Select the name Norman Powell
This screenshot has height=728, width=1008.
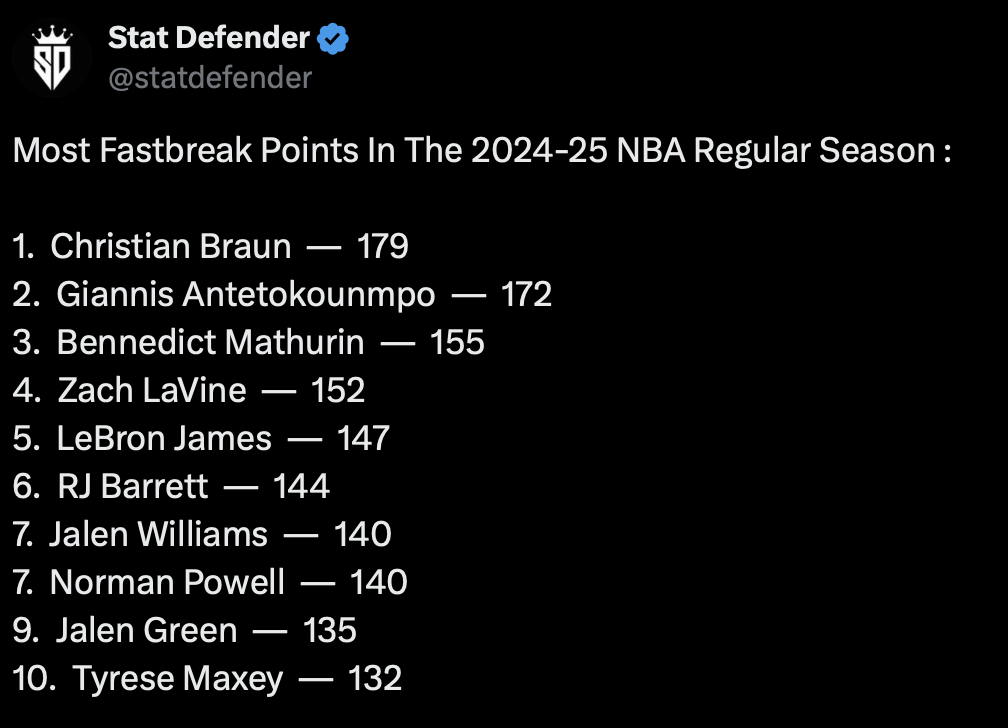[x=167, y=582]
